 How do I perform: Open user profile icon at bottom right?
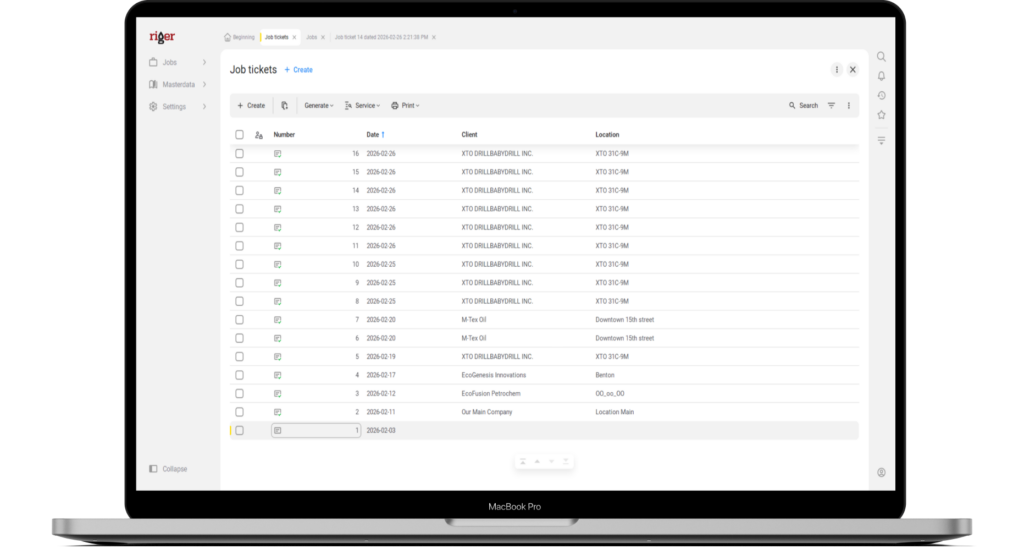(x=881, y=472)
